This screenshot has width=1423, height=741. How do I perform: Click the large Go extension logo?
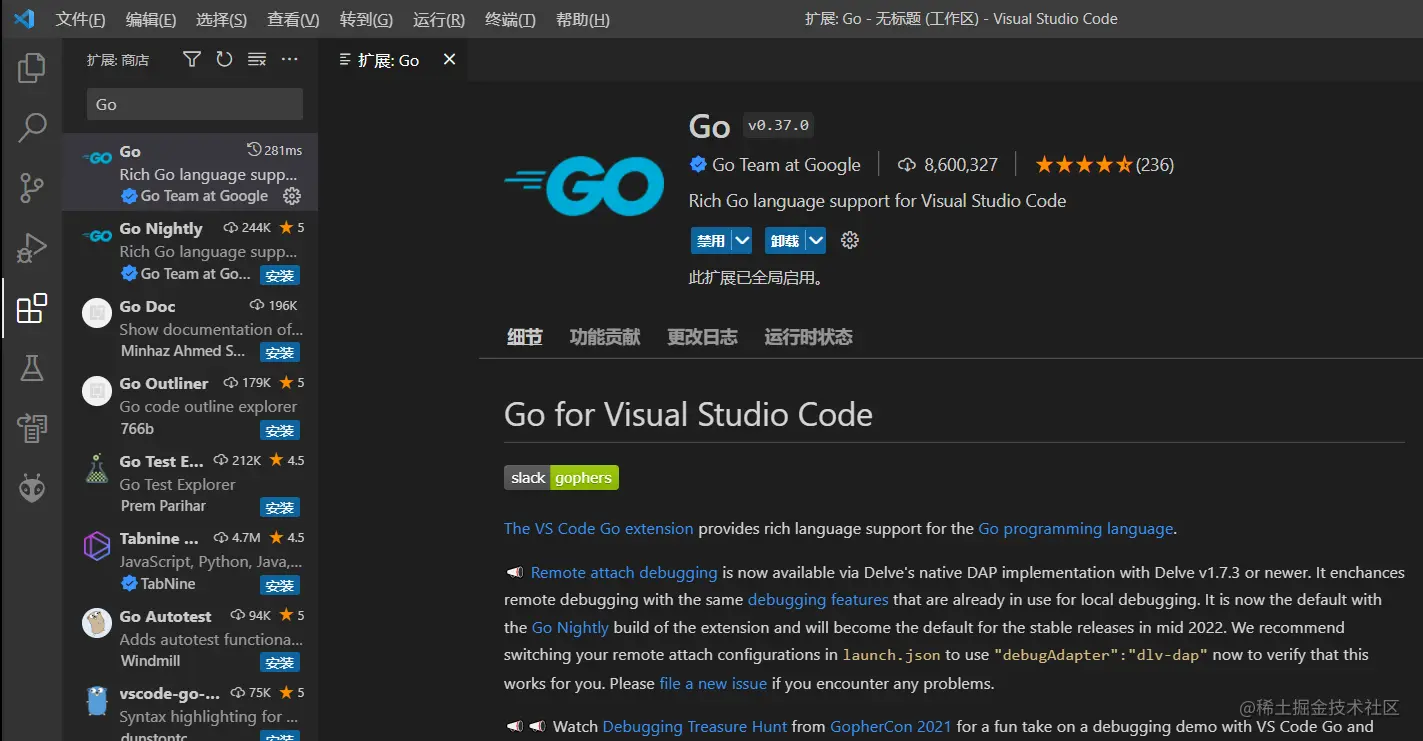(584, 185)
